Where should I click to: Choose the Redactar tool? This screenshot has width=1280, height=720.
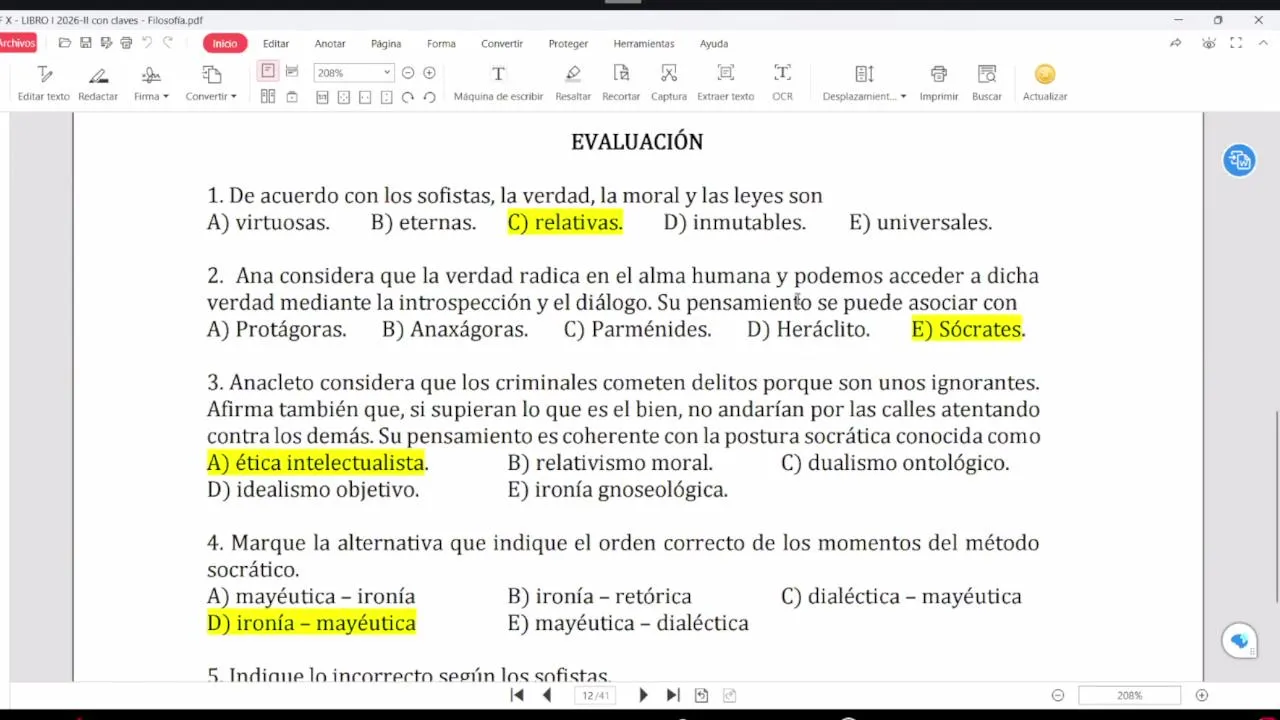coord(98,83)
